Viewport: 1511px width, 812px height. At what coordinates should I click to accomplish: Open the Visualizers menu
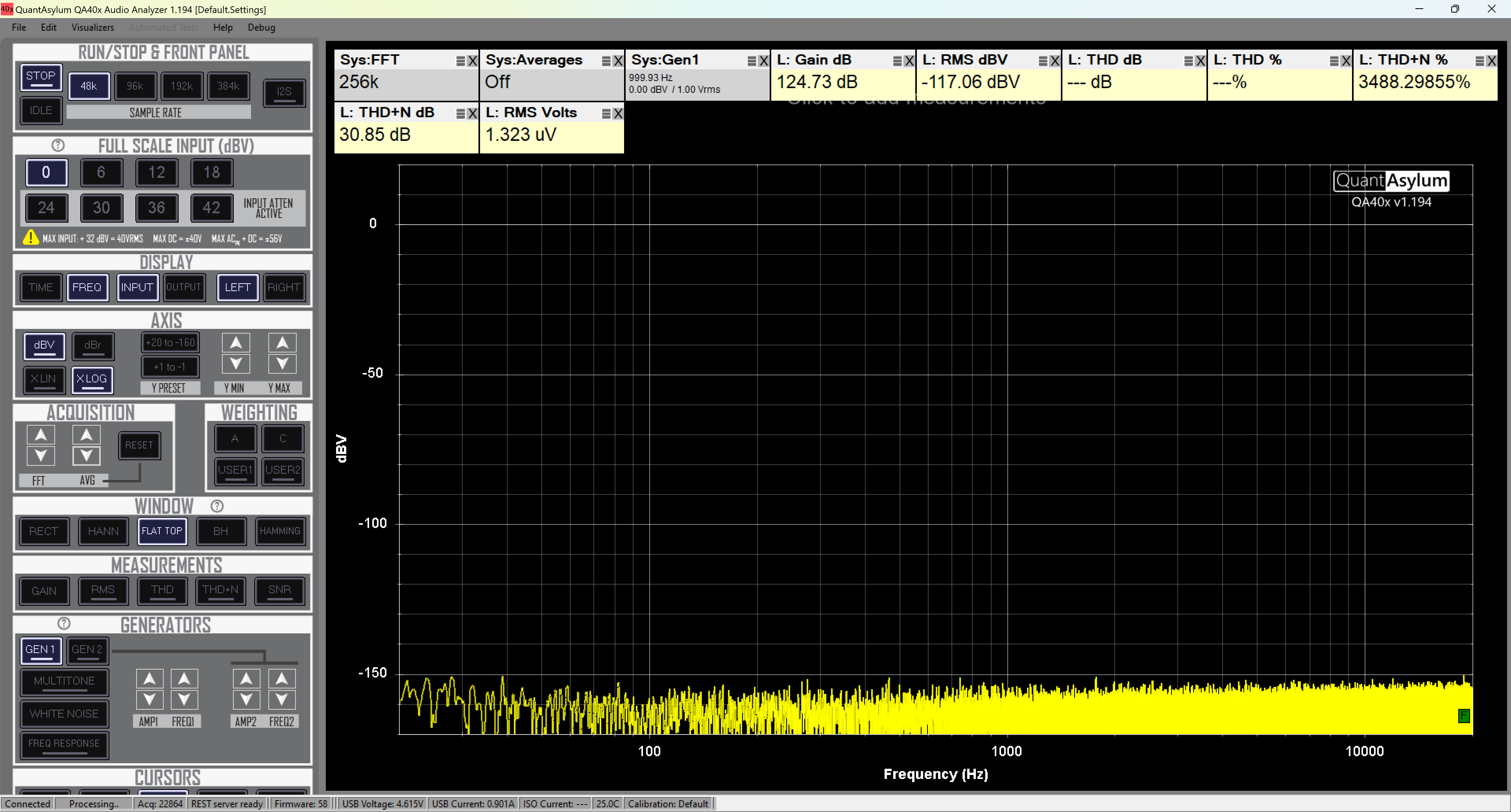click(x=93, y=27)
